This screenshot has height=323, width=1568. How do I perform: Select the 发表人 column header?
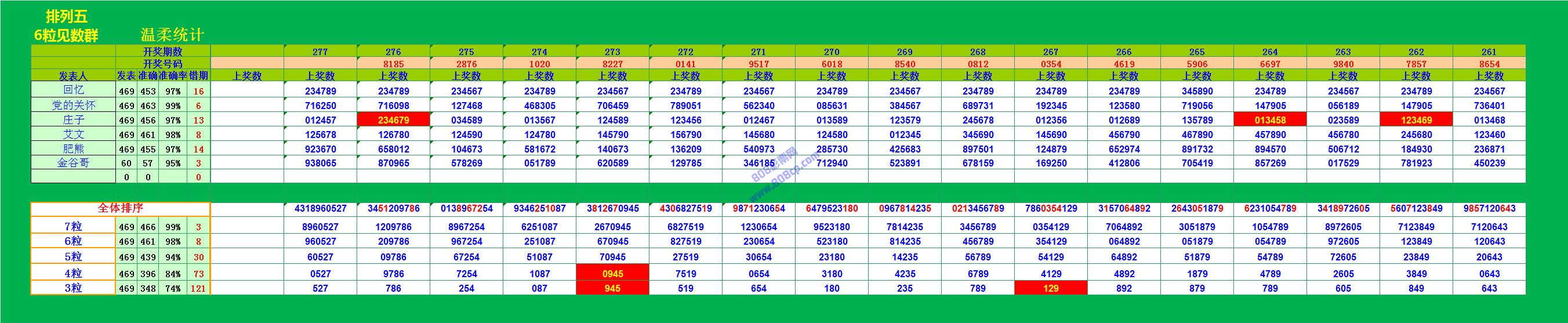73,76
